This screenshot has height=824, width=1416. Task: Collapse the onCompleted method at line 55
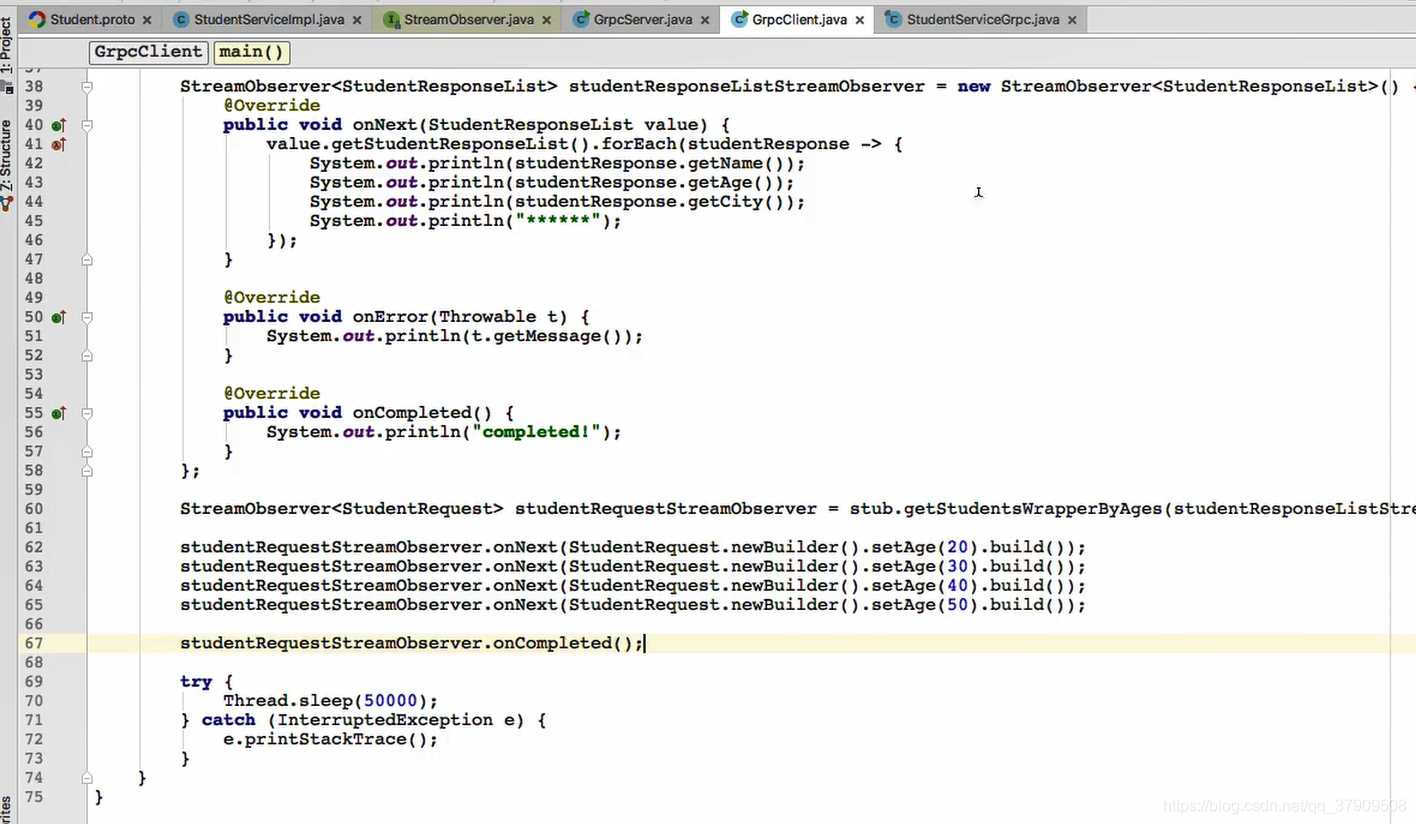[x=87, y=413]
